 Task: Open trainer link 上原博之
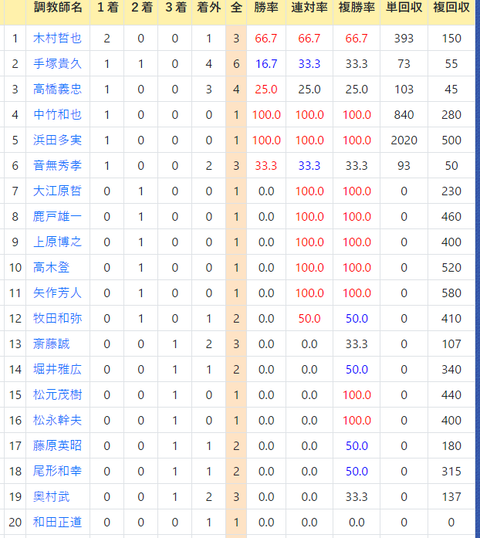(x=57, y=242)
